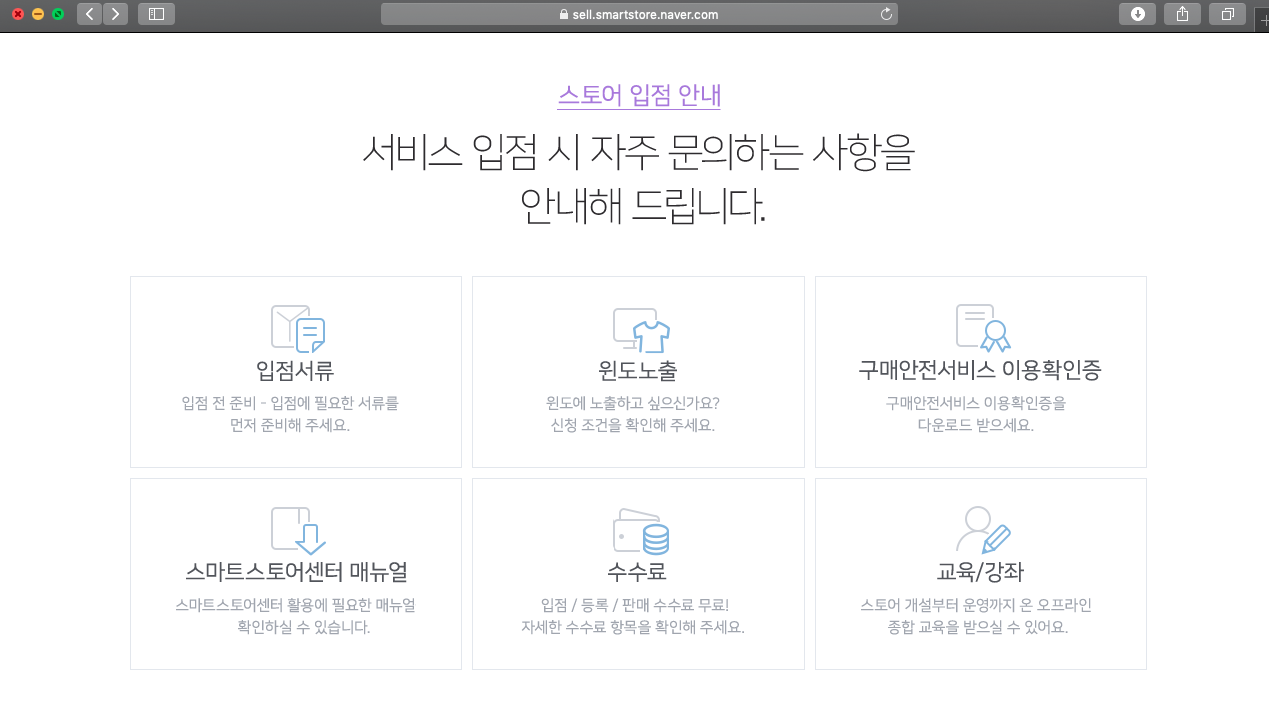Click the text '다운로드 받으세요.'
The image size is (1269, 701).
[x=976, y=425]
